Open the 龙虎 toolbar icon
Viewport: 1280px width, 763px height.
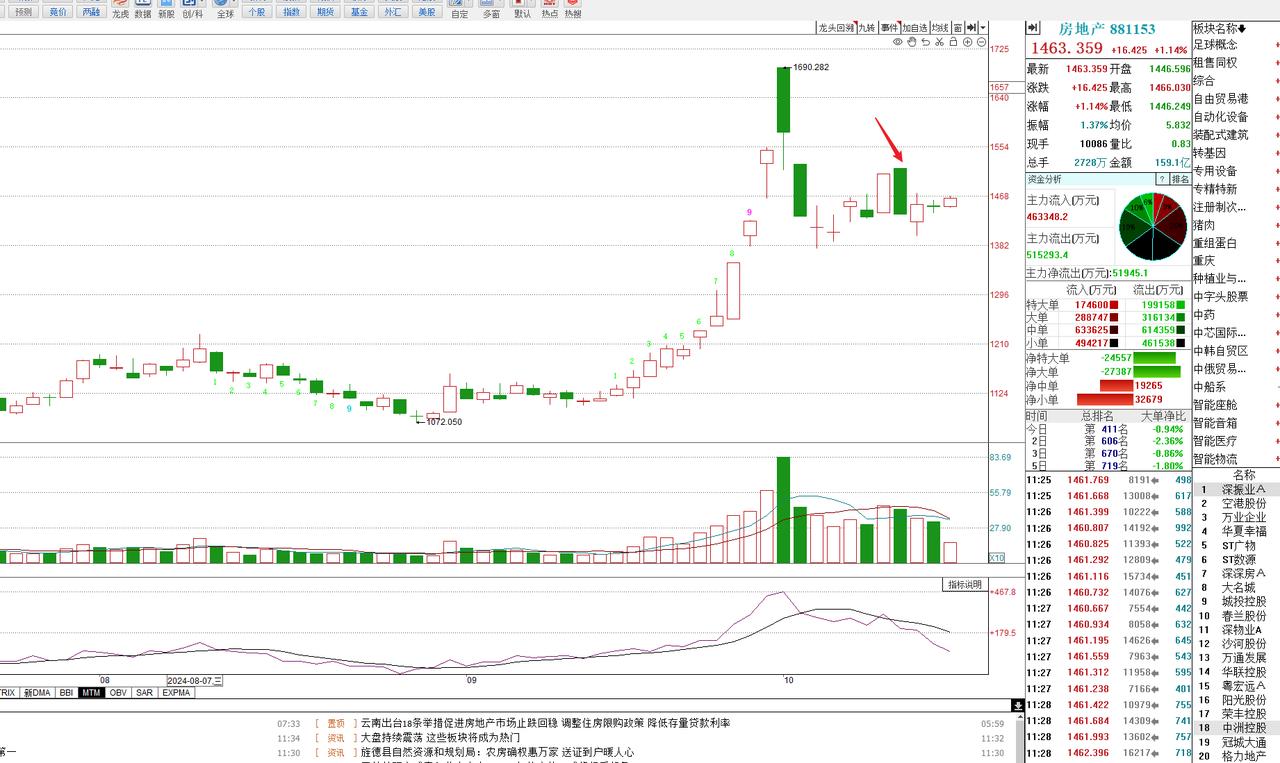[120, 9]
